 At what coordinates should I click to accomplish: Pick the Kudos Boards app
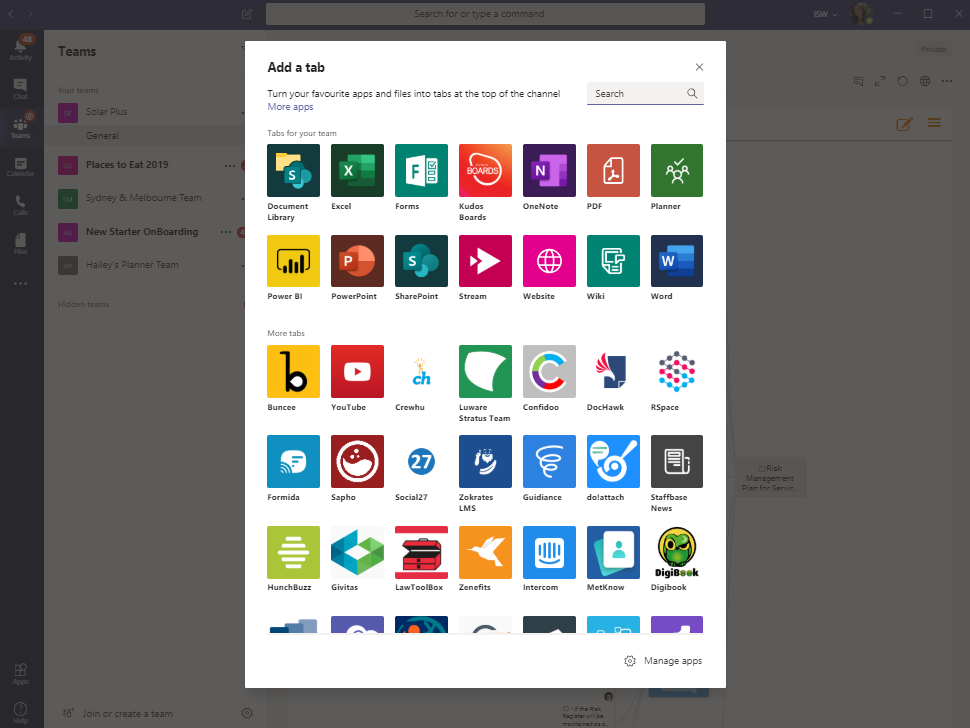click(x=485, y=170)
